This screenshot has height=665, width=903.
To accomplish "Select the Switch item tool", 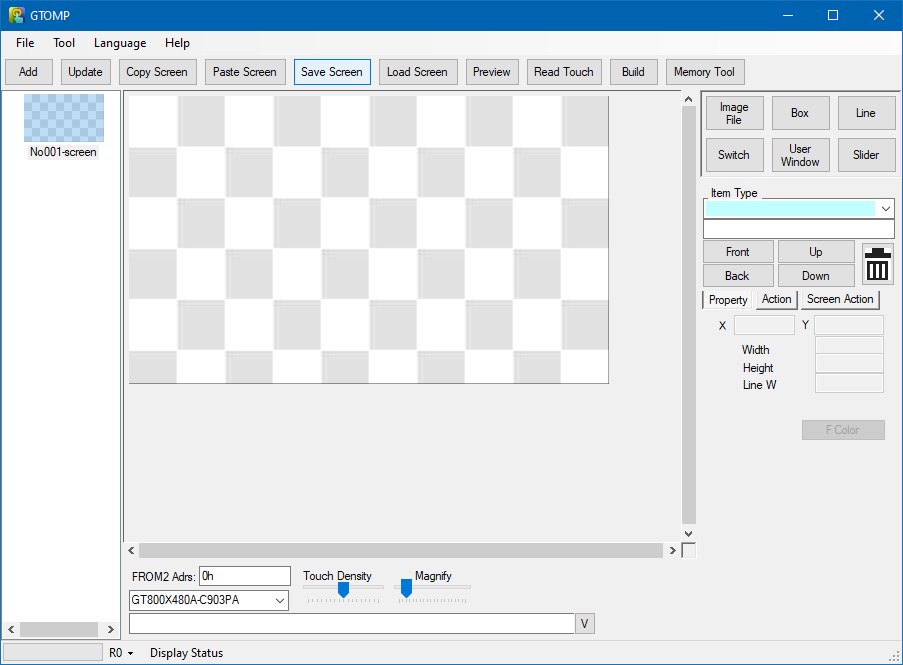I will coord(733,155).
